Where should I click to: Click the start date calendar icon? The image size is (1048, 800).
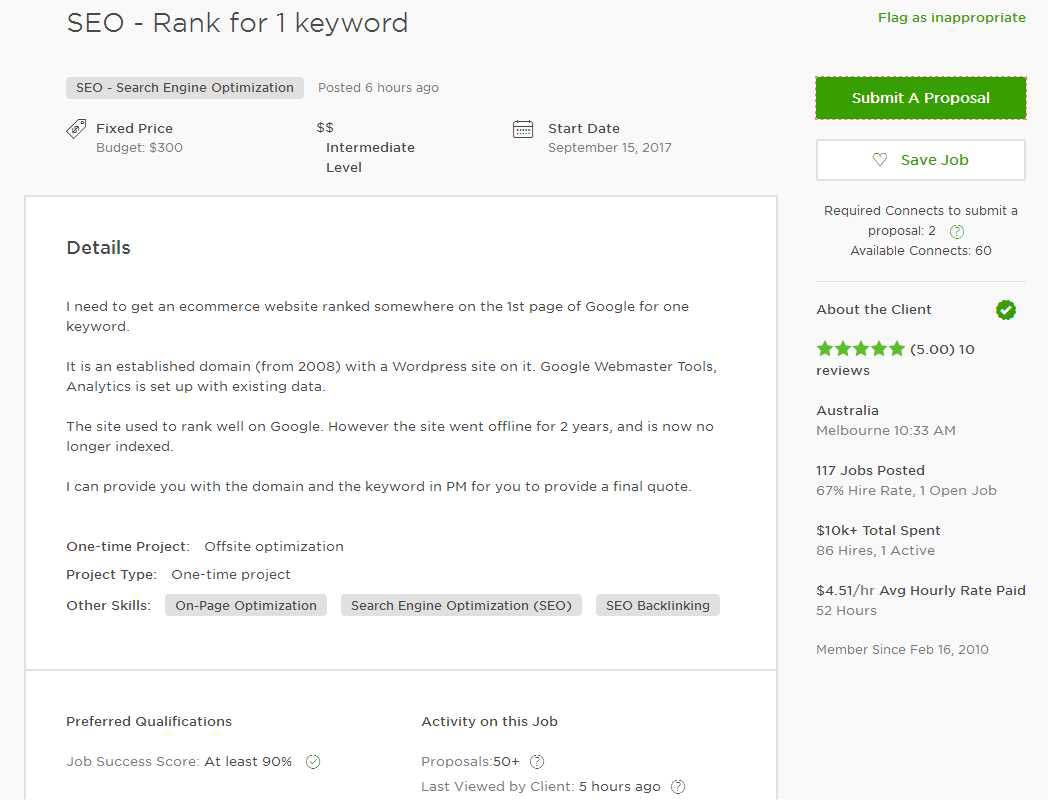pos(523,129)
